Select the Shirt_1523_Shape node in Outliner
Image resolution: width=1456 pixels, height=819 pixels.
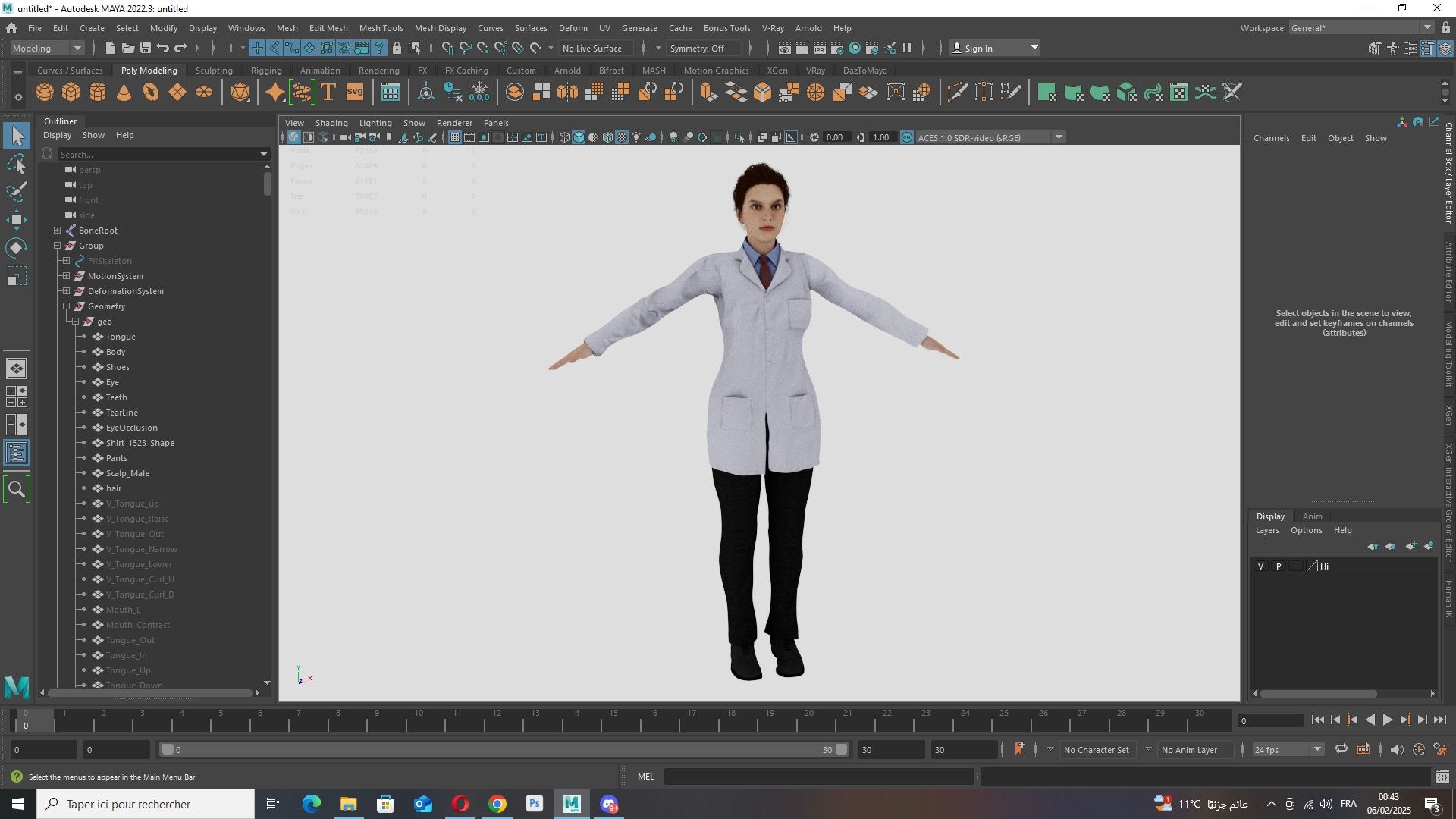pyautogui.click(x=140, y=442)
